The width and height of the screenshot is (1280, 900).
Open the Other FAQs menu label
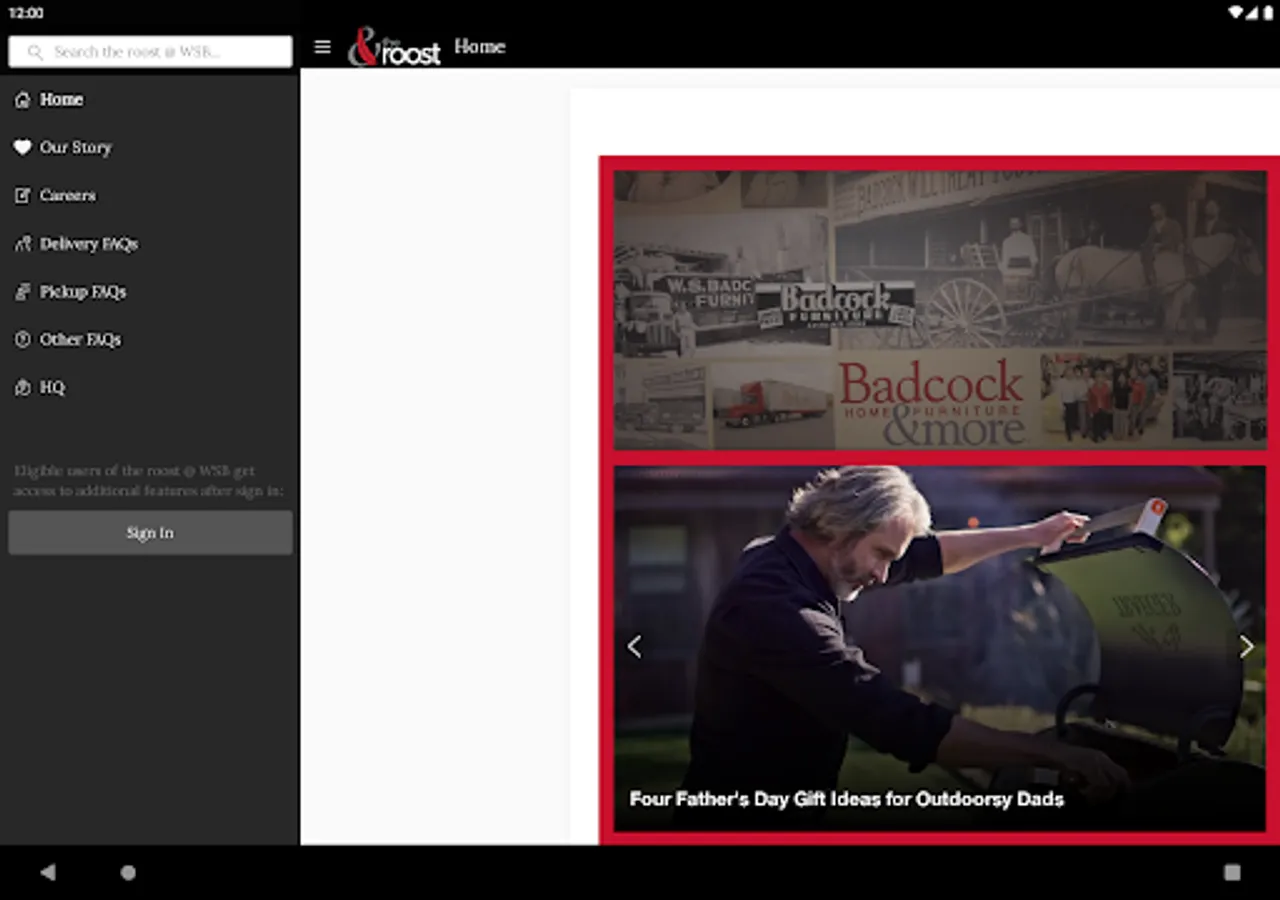80,340
